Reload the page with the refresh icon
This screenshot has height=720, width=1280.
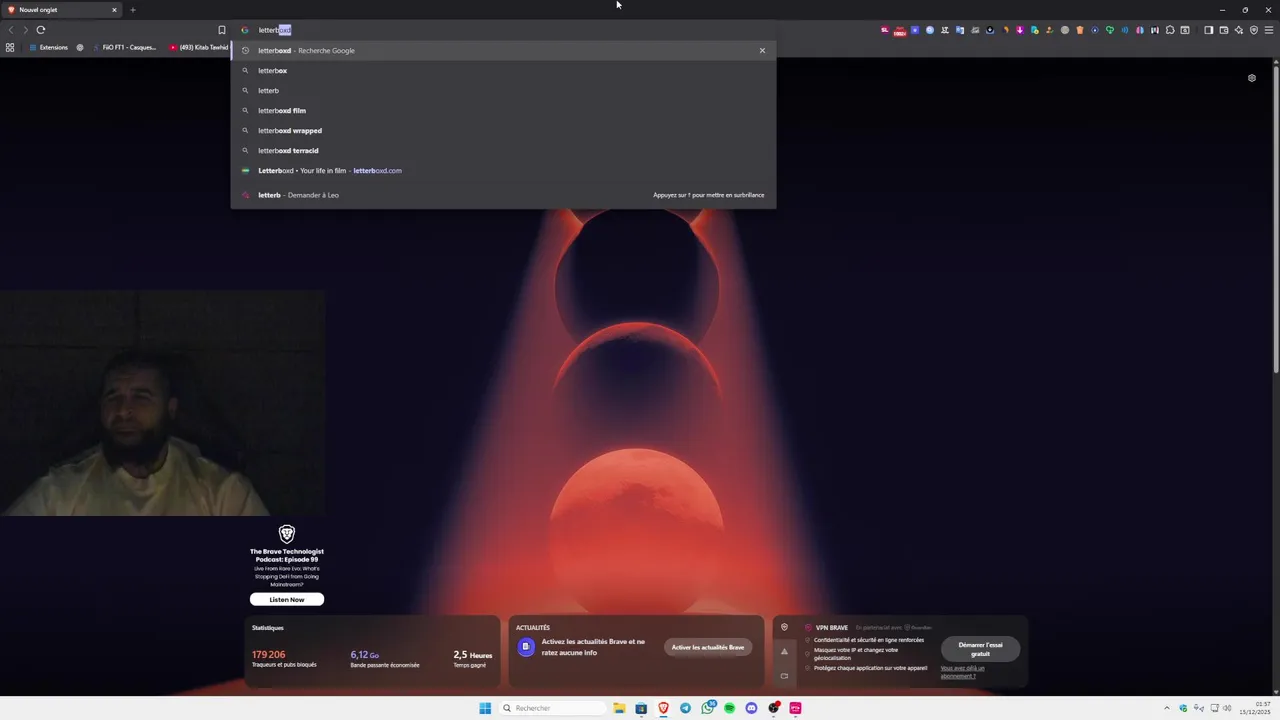(x=41, y=30)
